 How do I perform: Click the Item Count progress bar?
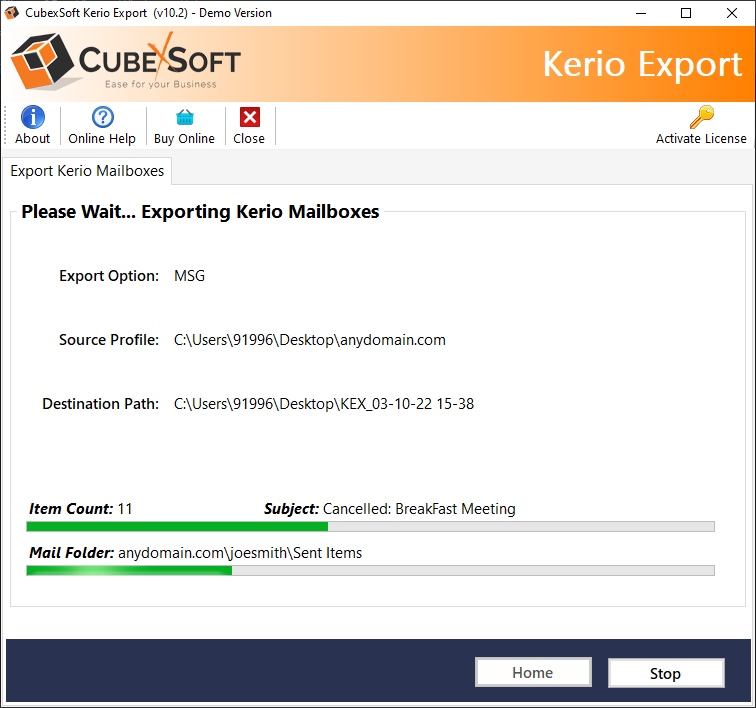370,526
